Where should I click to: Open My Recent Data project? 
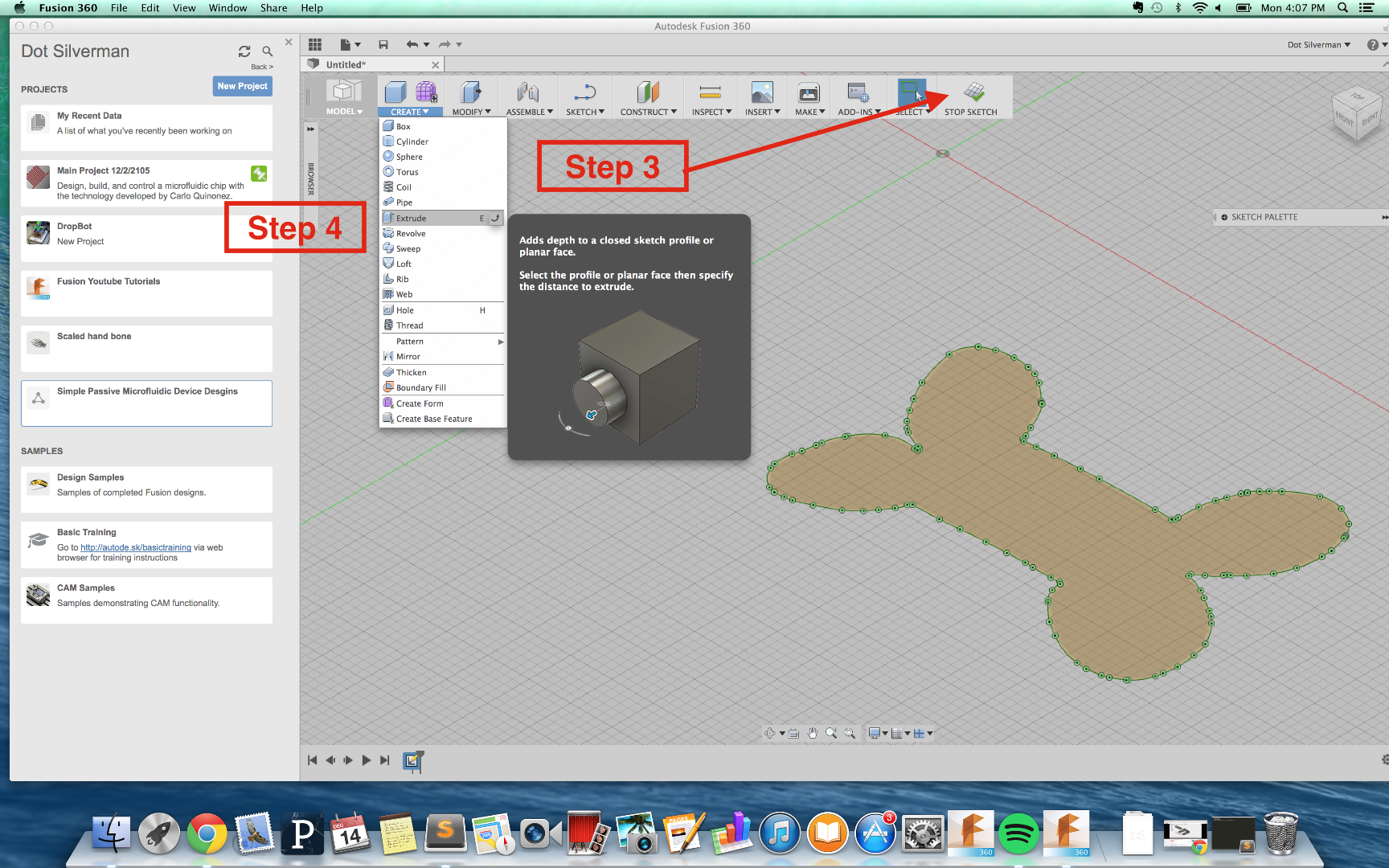pyautogui.click(x=146, y=128)
